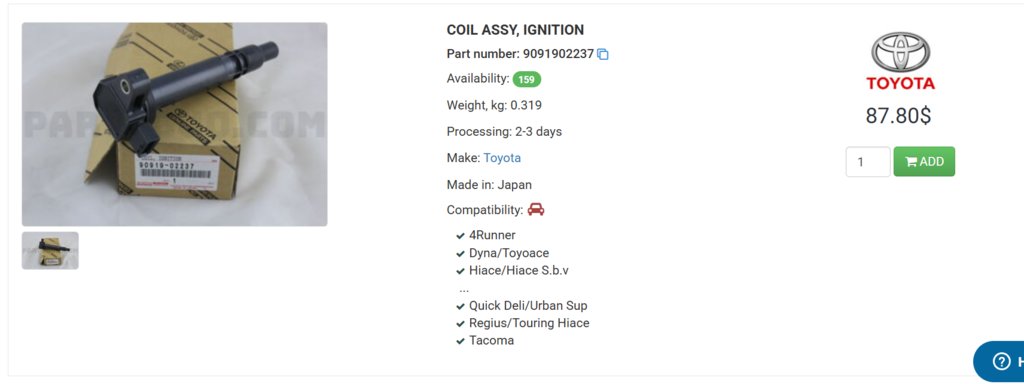
Task: Select Hiace/Hiace S.b.v compatibility entry
Action: [519, 270]
